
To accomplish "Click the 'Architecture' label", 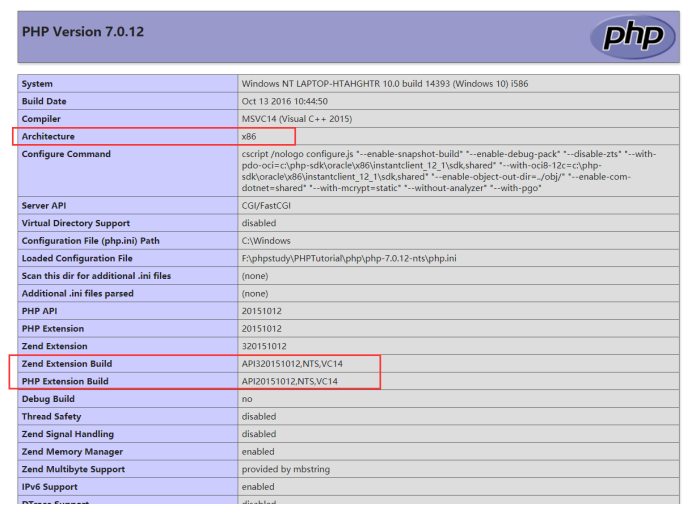I will click(x=48, y=136).
